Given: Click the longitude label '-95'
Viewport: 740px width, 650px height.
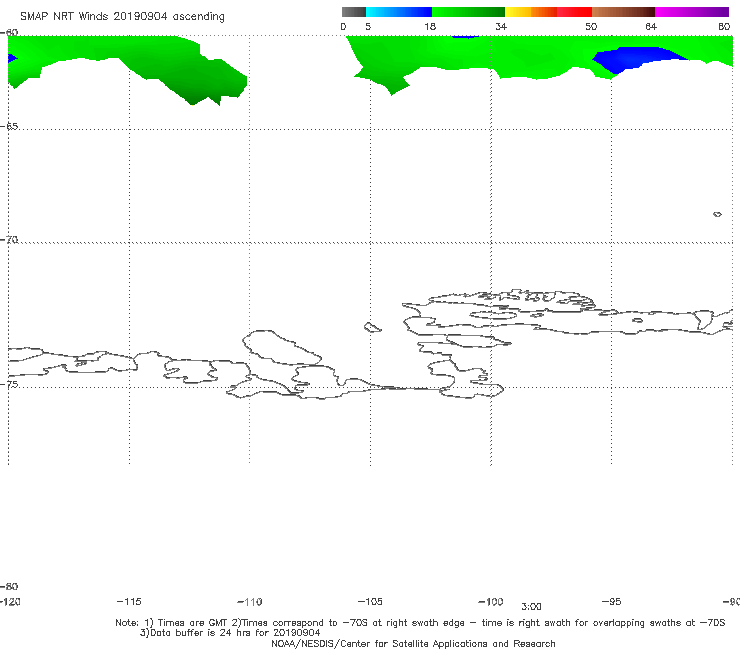Looking at the screenshot, I should pyautogui.click(x=611, y=601).
